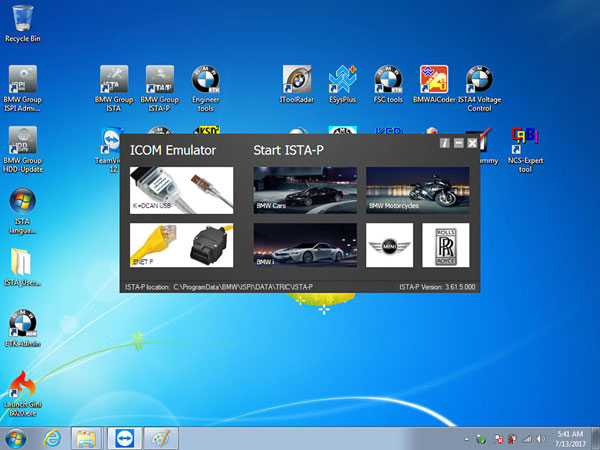
Task: Select the BMWAiCoder desktop icon
Action: pos(434,84)
